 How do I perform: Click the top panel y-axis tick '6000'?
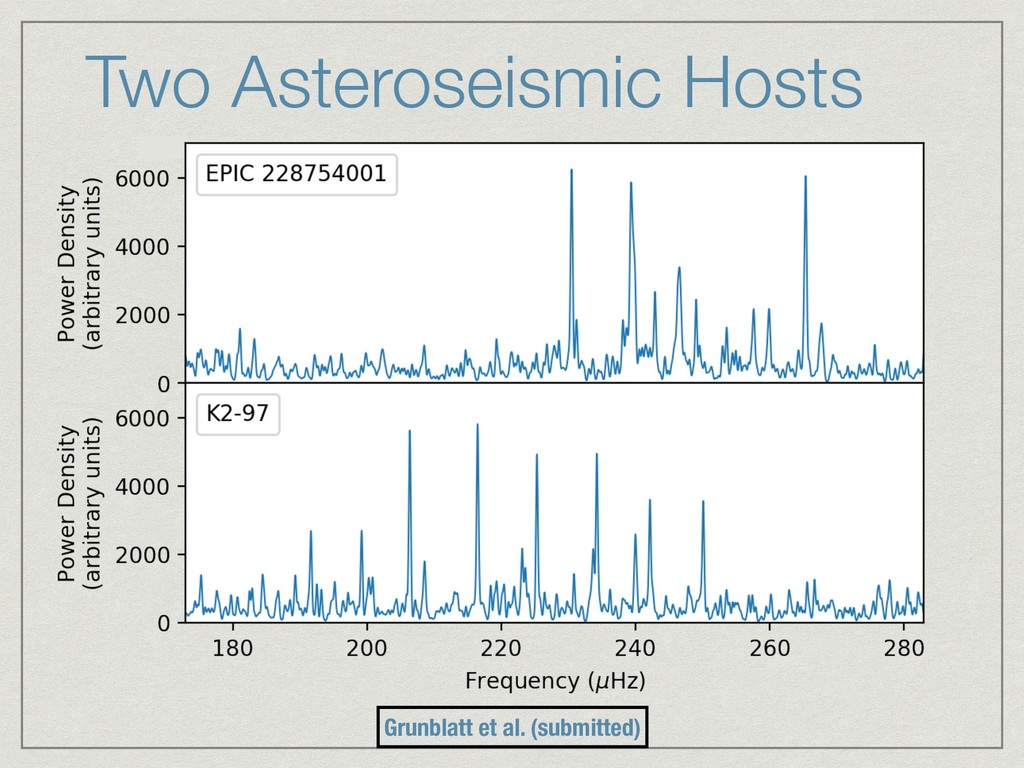click(x=142, y=179)
